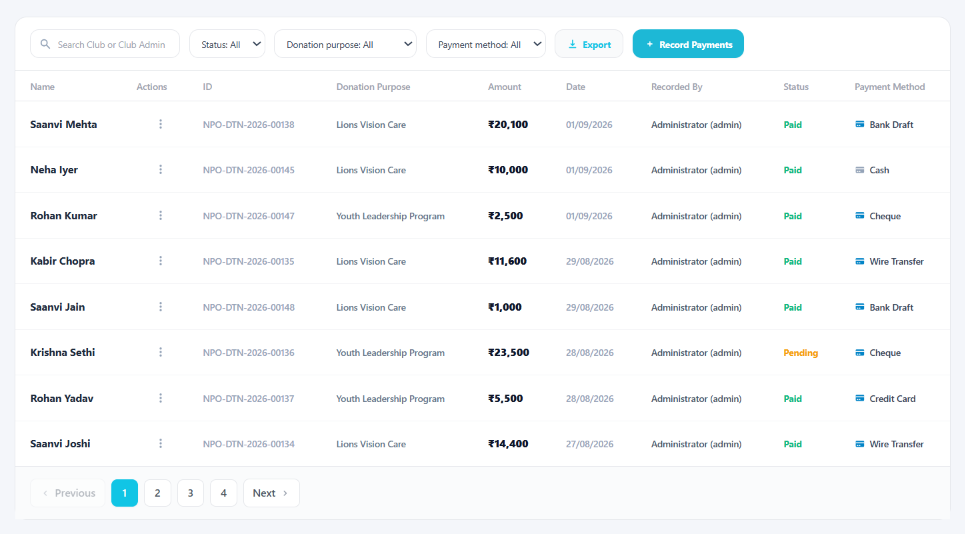This screenshot has width=965, height=534.
Task: Go to page 2
Action: [x=158, y=493]
